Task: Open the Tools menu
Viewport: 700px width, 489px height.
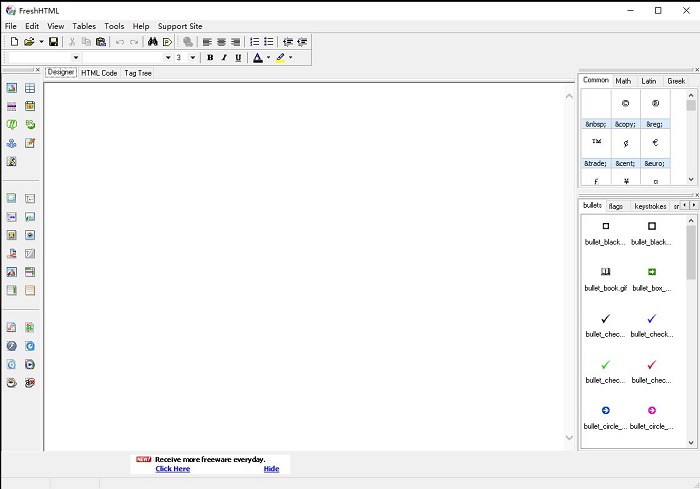Action: coord(114,26)
